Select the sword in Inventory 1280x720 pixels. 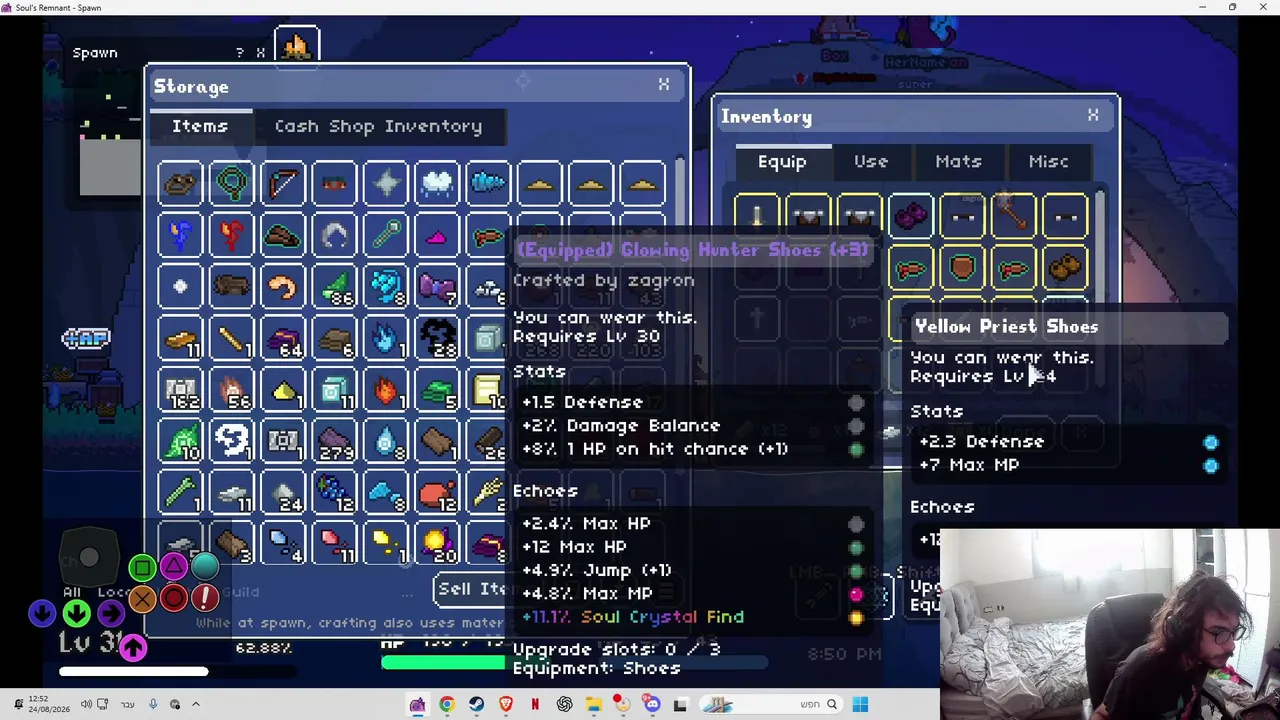757,215
